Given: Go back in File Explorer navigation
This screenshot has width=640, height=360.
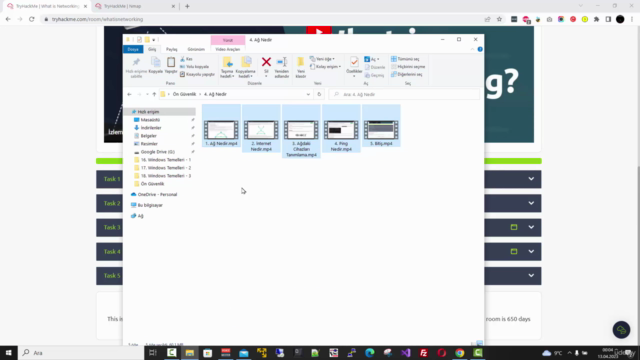Looking at the screenshot, I should coord(129,94).
